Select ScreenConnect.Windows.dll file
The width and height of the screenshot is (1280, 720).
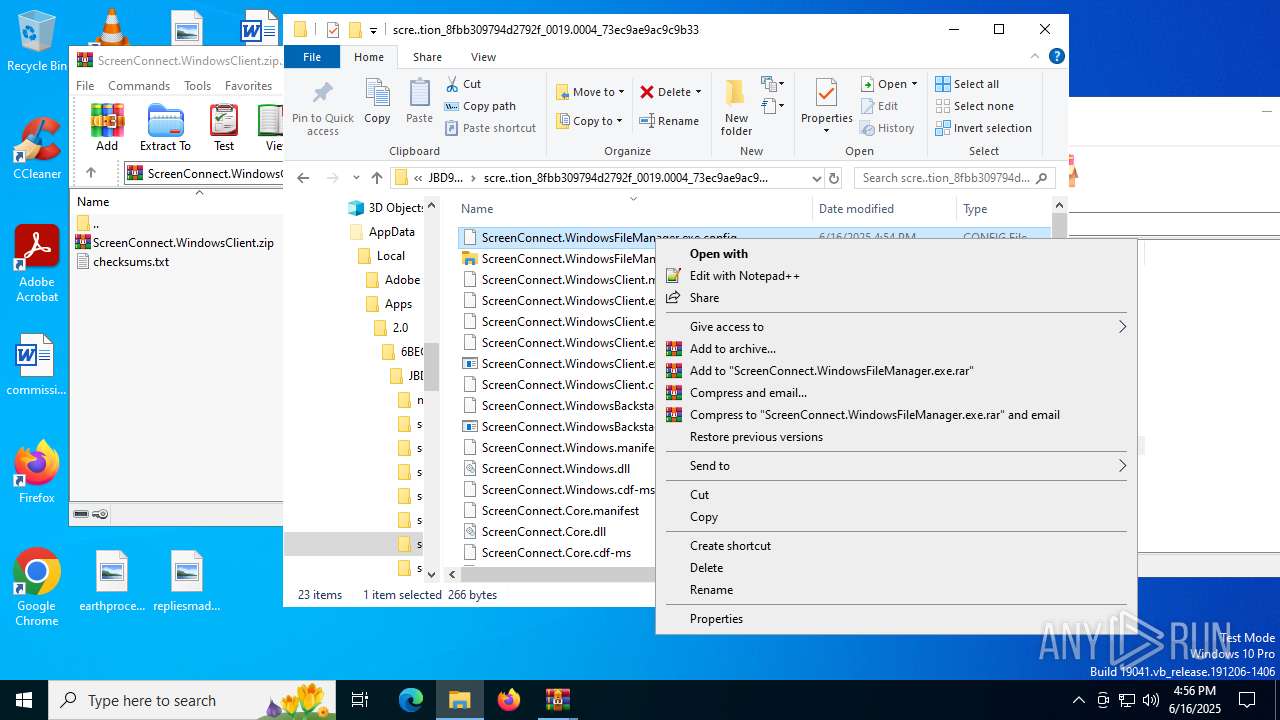pos(555,469)
